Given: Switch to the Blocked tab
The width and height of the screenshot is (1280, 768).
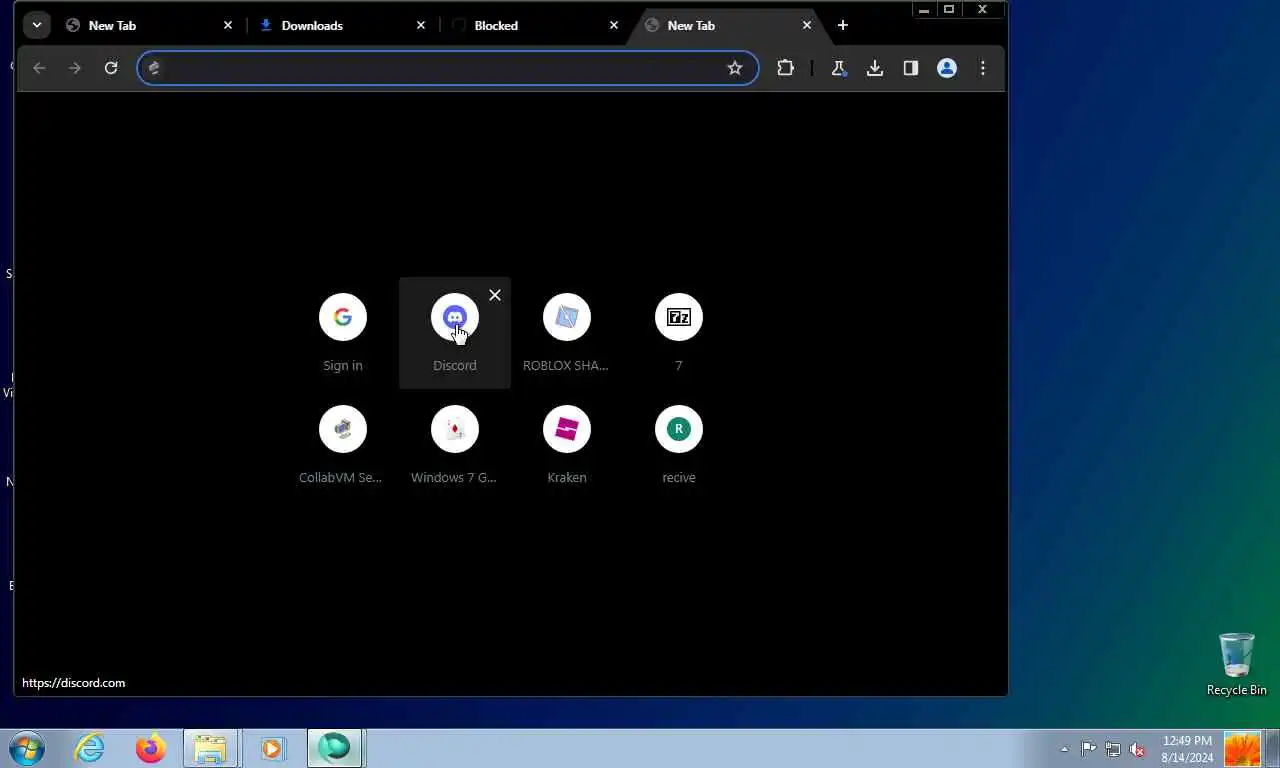Looking at the screenshot, I should (535, 25).
